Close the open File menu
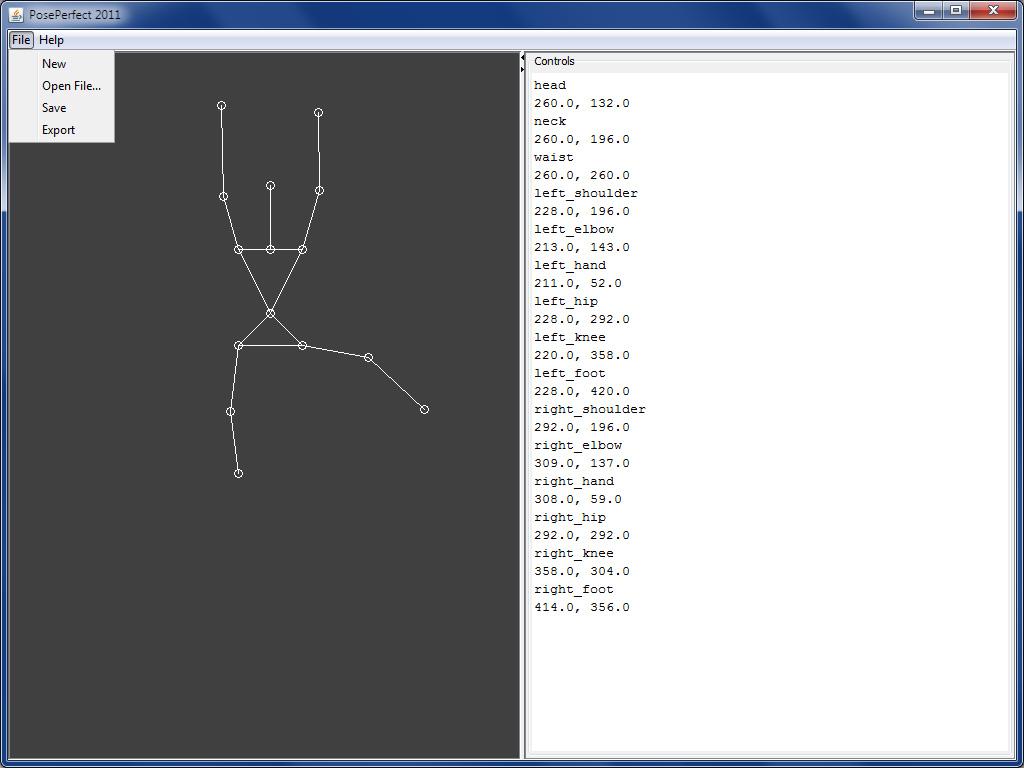This screenshot has width=1024, height=768. click(21, 40)
